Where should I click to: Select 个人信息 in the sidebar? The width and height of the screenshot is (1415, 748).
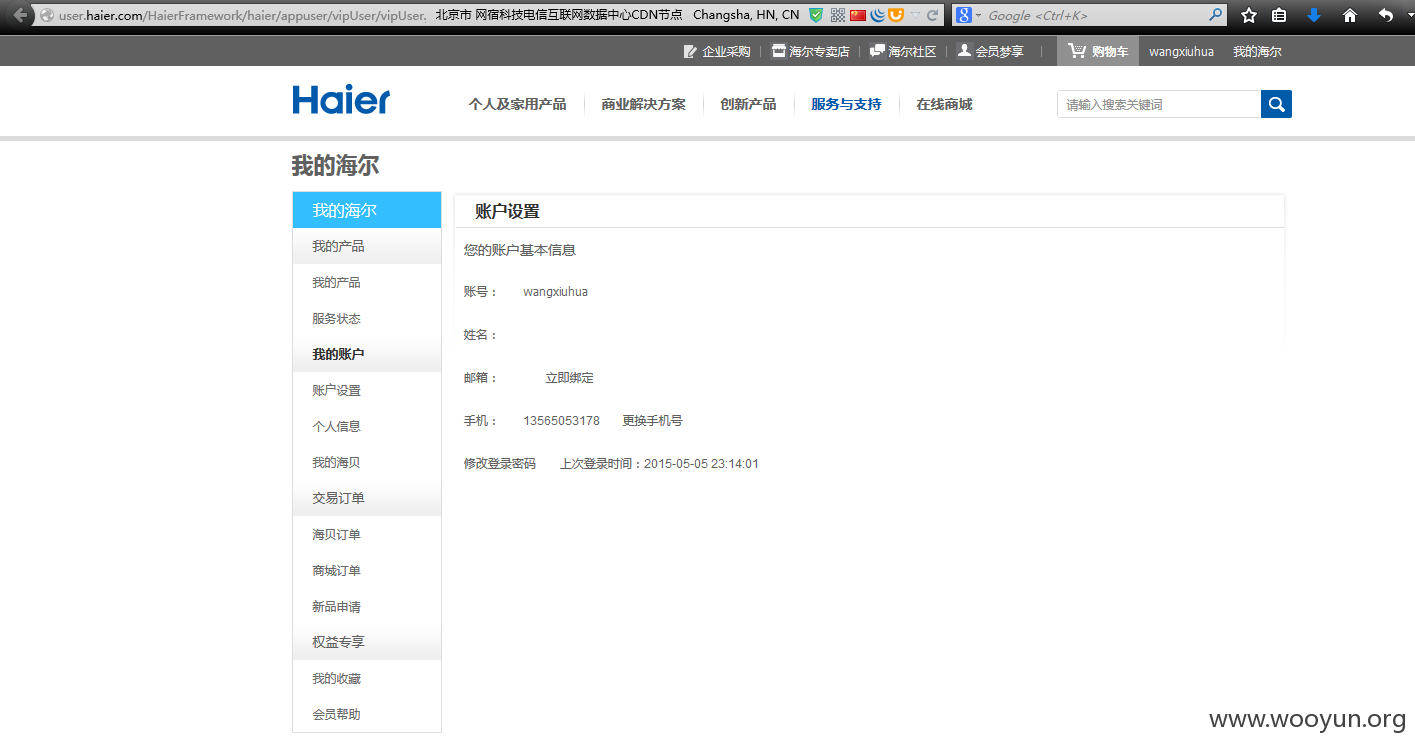(x=336, y=426)
